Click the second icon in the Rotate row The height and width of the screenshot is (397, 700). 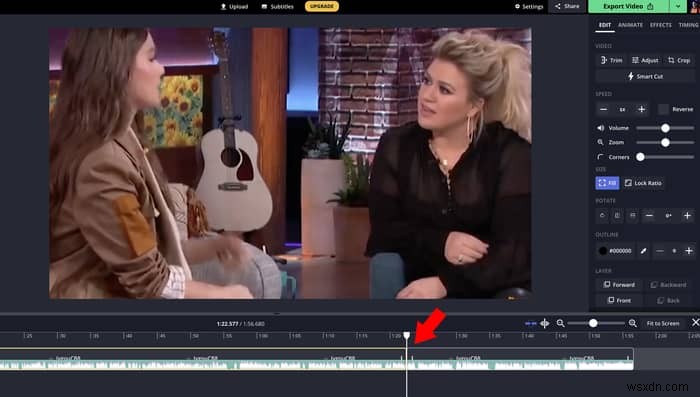click(x=617, y=216)
